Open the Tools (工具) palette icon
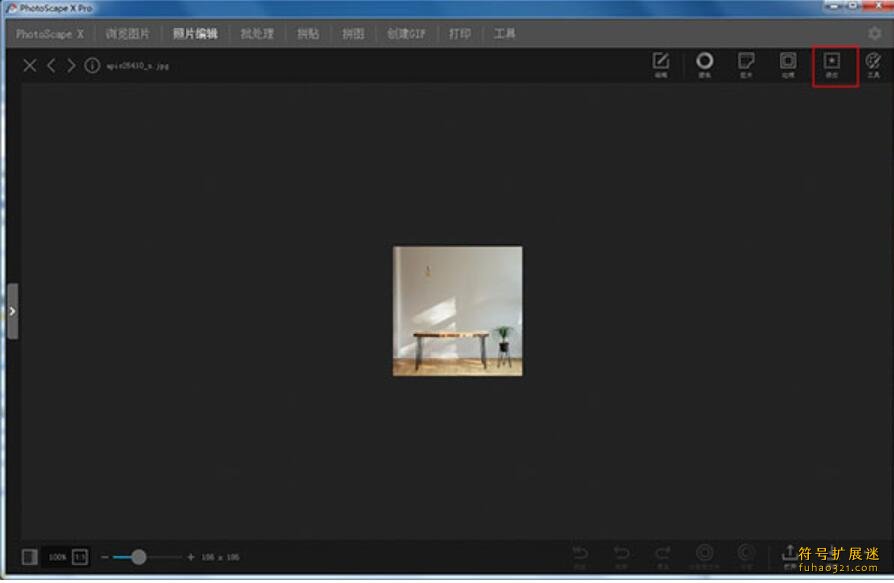Image resolution: width=894 pixels, height=583 pixels. pos(873,64)
